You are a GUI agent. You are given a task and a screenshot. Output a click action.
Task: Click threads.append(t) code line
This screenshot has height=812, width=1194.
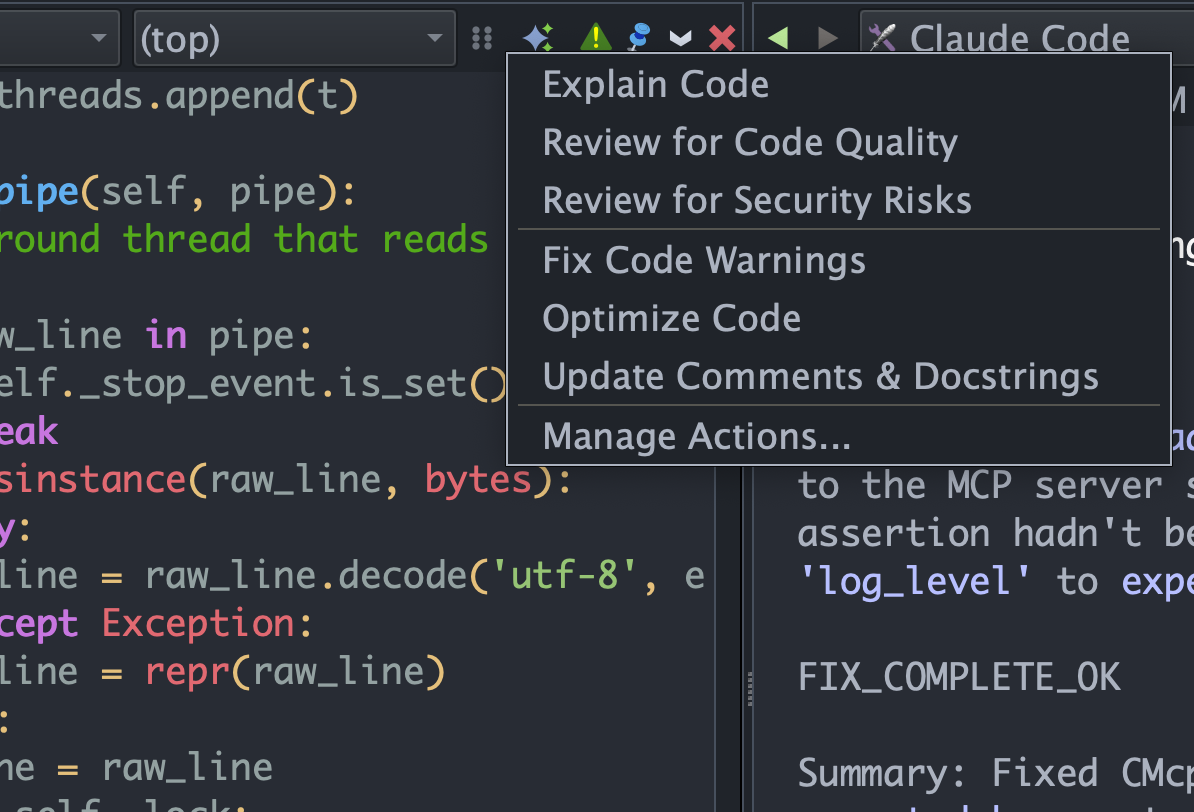178,96
